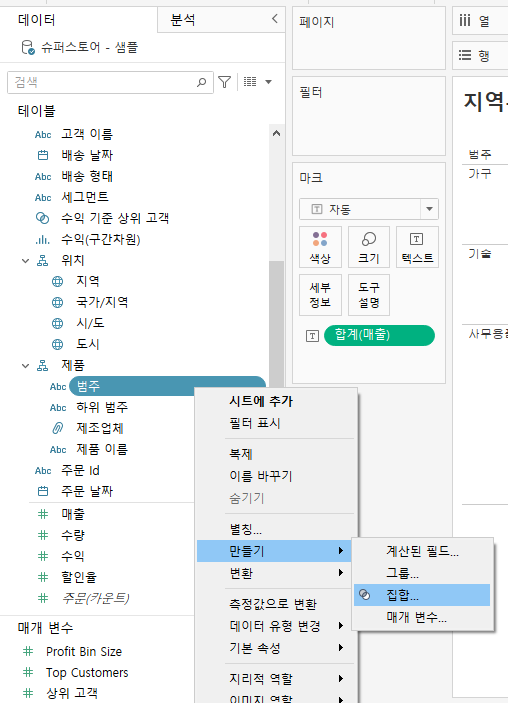Screen dimensions: 508x703
Task: Choose 그룹... from submenu
Action: point(402,573)
